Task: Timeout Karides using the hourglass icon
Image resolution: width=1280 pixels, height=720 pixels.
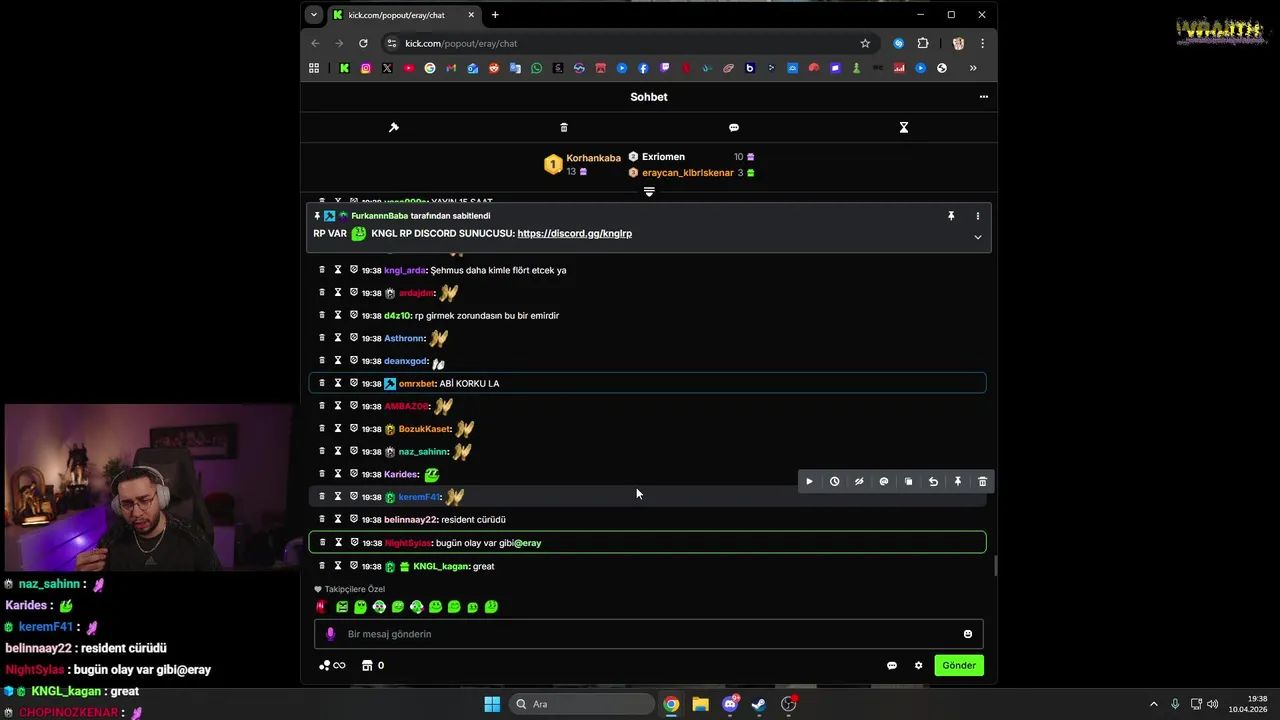Action: 338,474
